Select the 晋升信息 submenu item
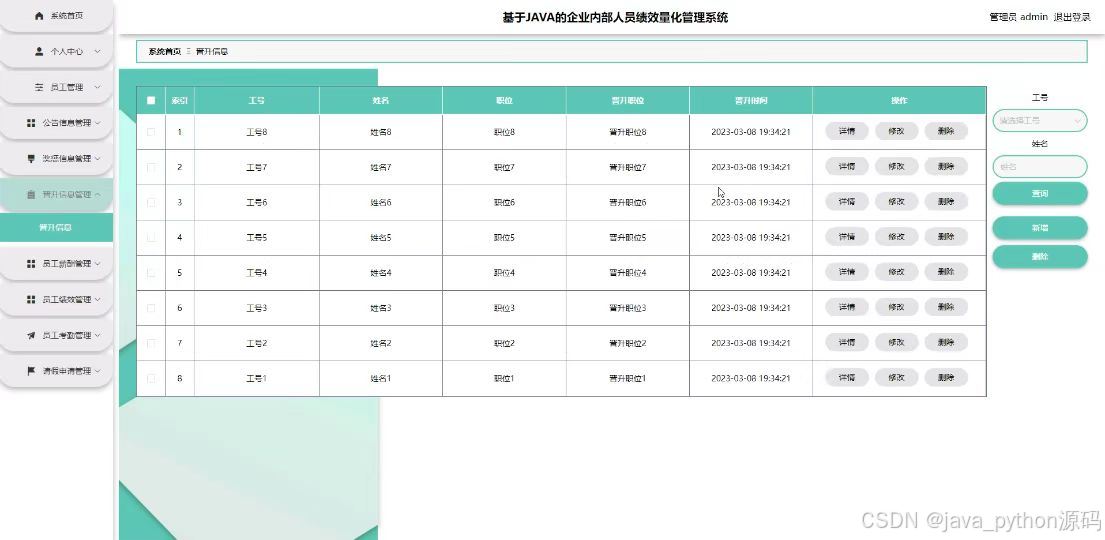Image resolution: width=1105 pixels, height=540 pixels. click(x=56, y=228)
